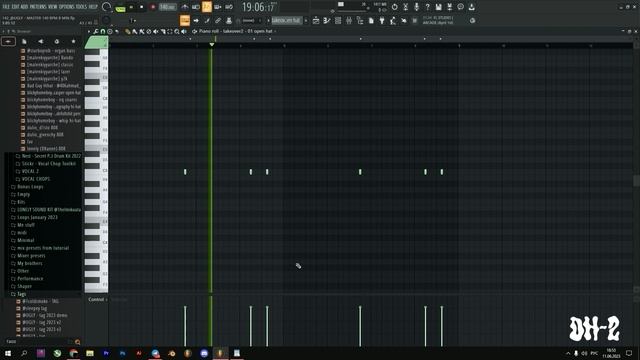Toggle the highlighted countdown before recording button
The height and width of the screenshot is (360, 640).
[207, 7]
